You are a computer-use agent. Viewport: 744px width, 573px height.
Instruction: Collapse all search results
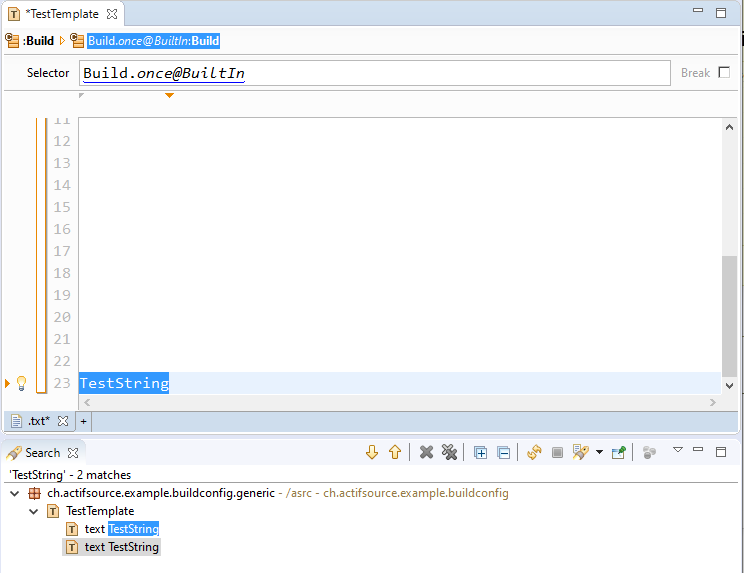[503, 453]
